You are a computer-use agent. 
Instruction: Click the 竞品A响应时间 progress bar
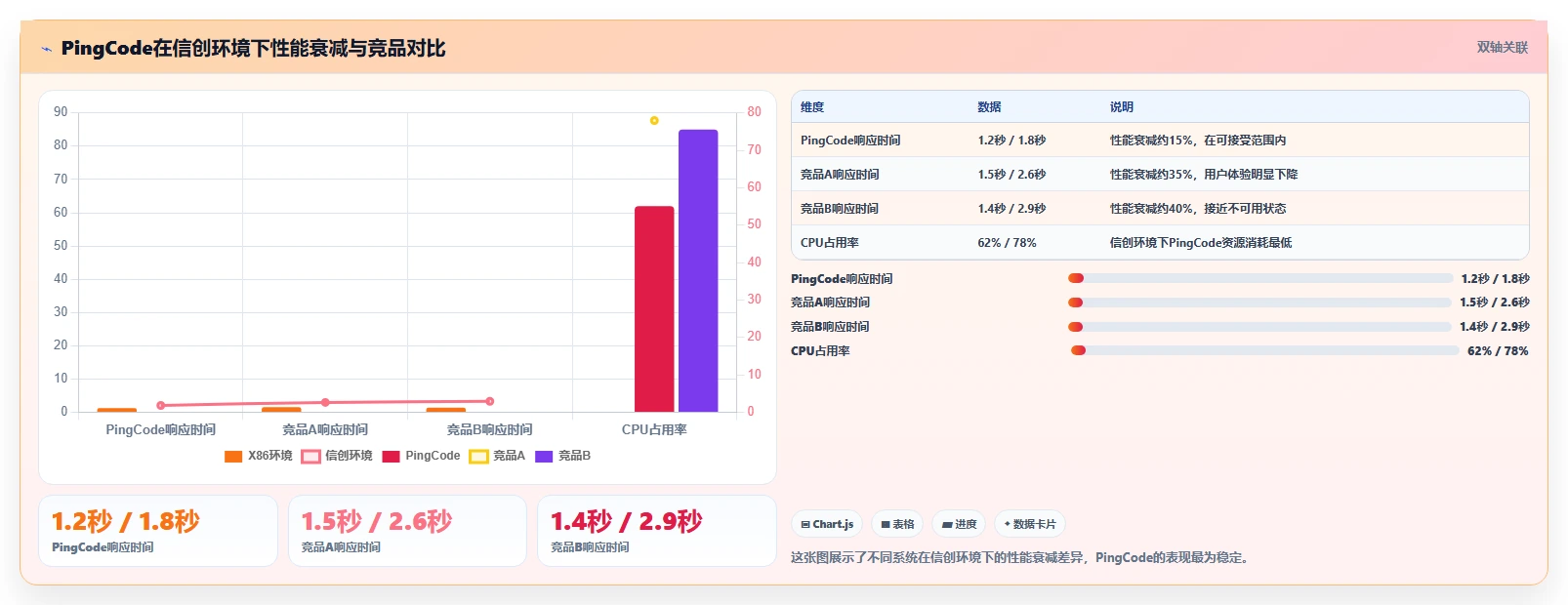pos(1260,302)
